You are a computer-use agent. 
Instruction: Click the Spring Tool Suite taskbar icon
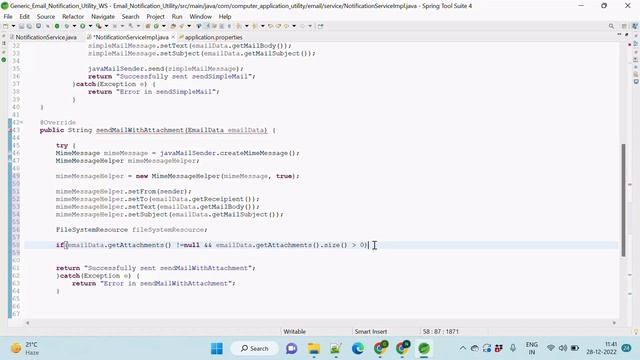[x=424, y=349]
